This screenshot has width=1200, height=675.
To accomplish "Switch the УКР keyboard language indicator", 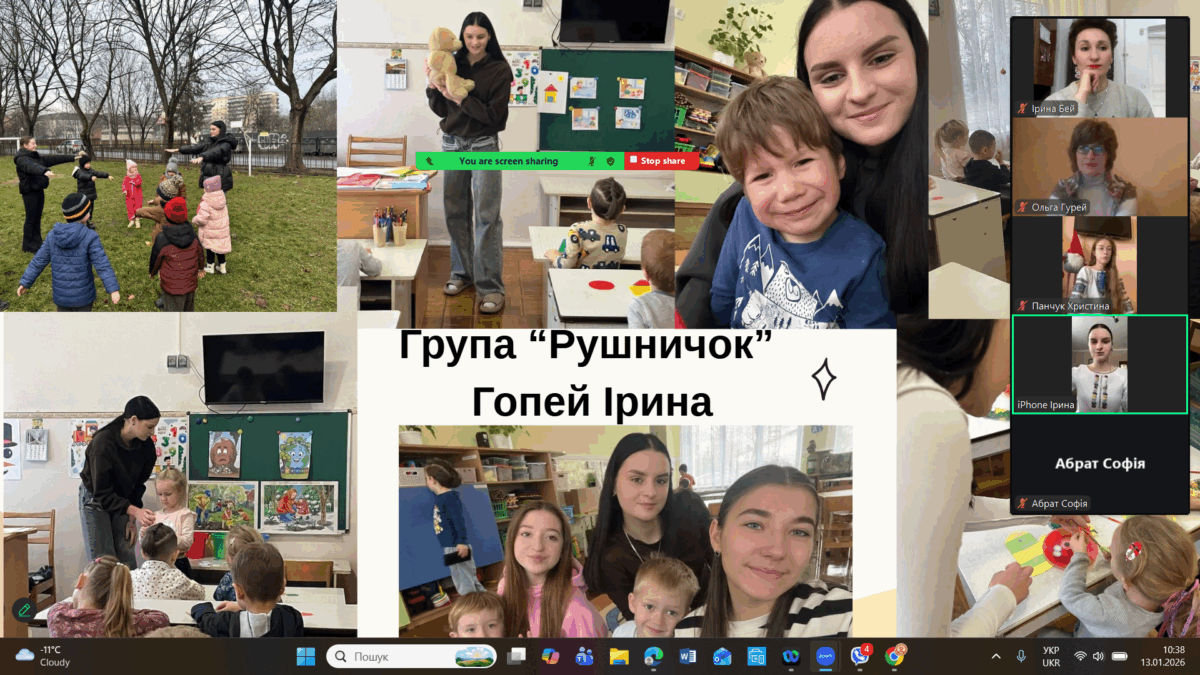I will click(x=1051, y=656).
